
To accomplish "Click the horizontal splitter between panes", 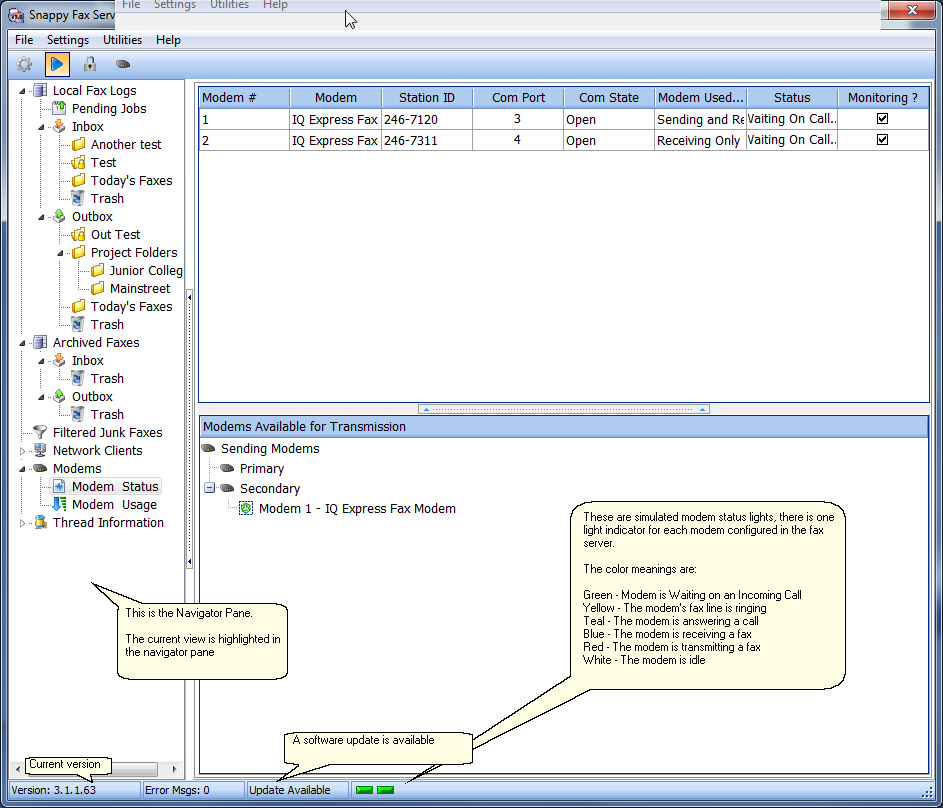I will click(564, 409).
